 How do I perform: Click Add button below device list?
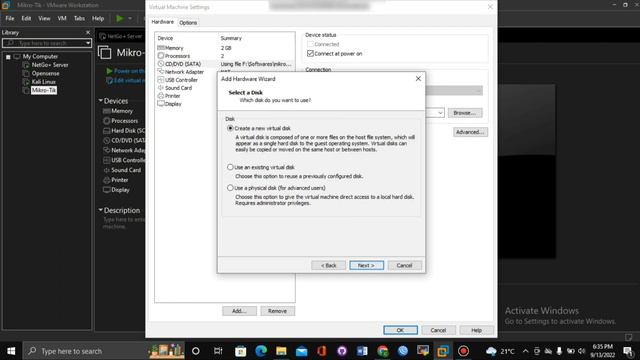point(240,311)
